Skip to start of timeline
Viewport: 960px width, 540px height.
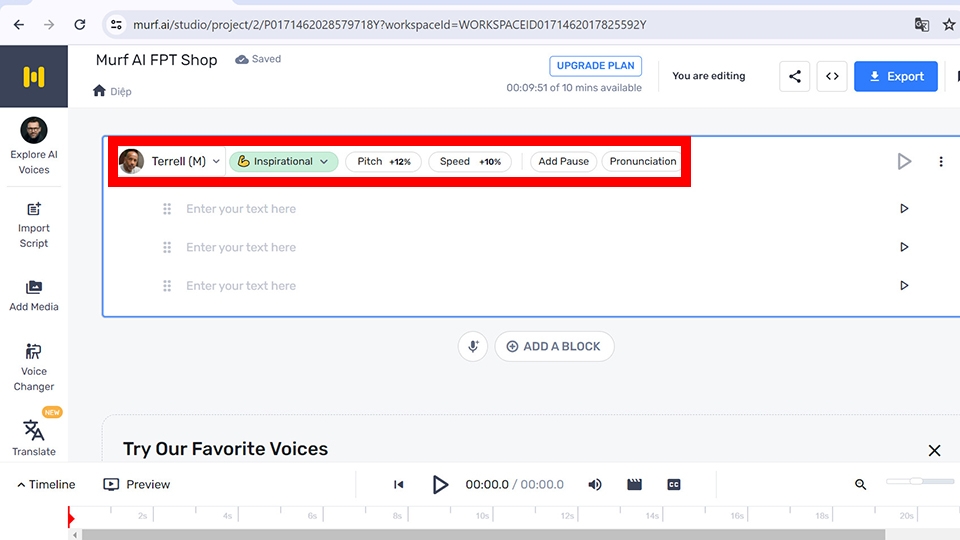pyautogui.click(x=399, y=484)
